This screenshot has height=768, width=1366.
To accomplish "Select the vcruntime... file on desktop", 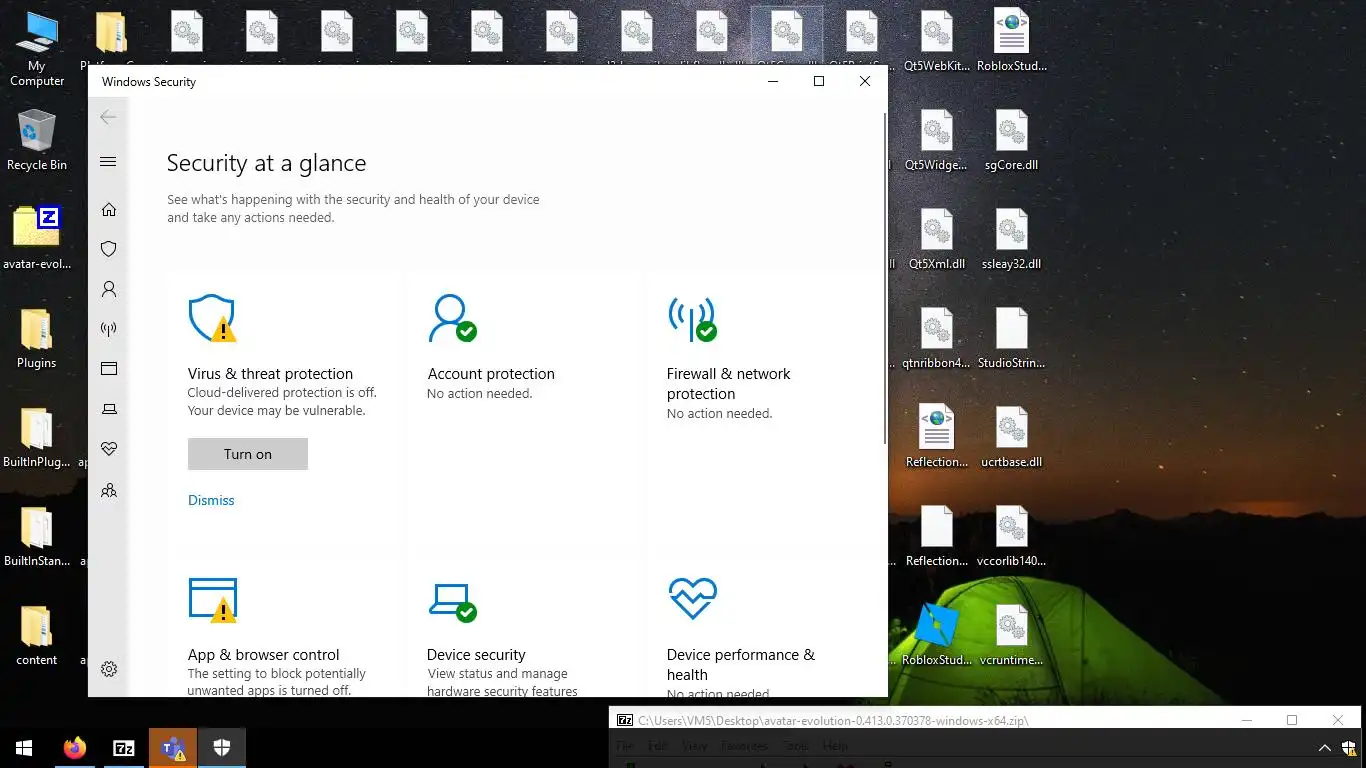I will click(1012, 635).
